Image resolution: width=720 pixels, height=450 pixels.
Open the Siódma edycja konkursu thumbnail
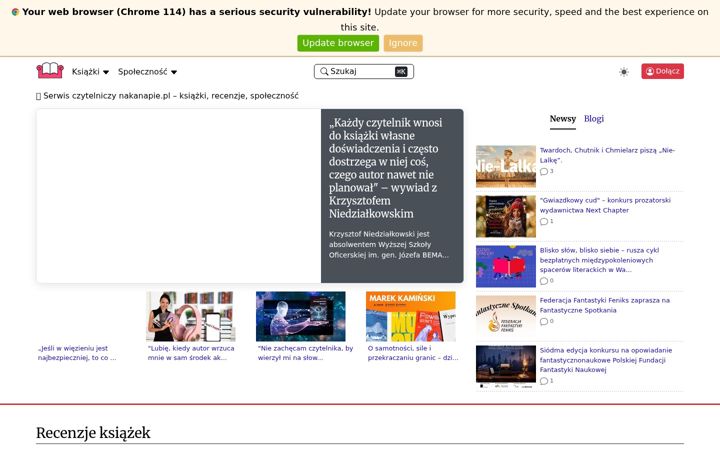[x=506, y=366]
